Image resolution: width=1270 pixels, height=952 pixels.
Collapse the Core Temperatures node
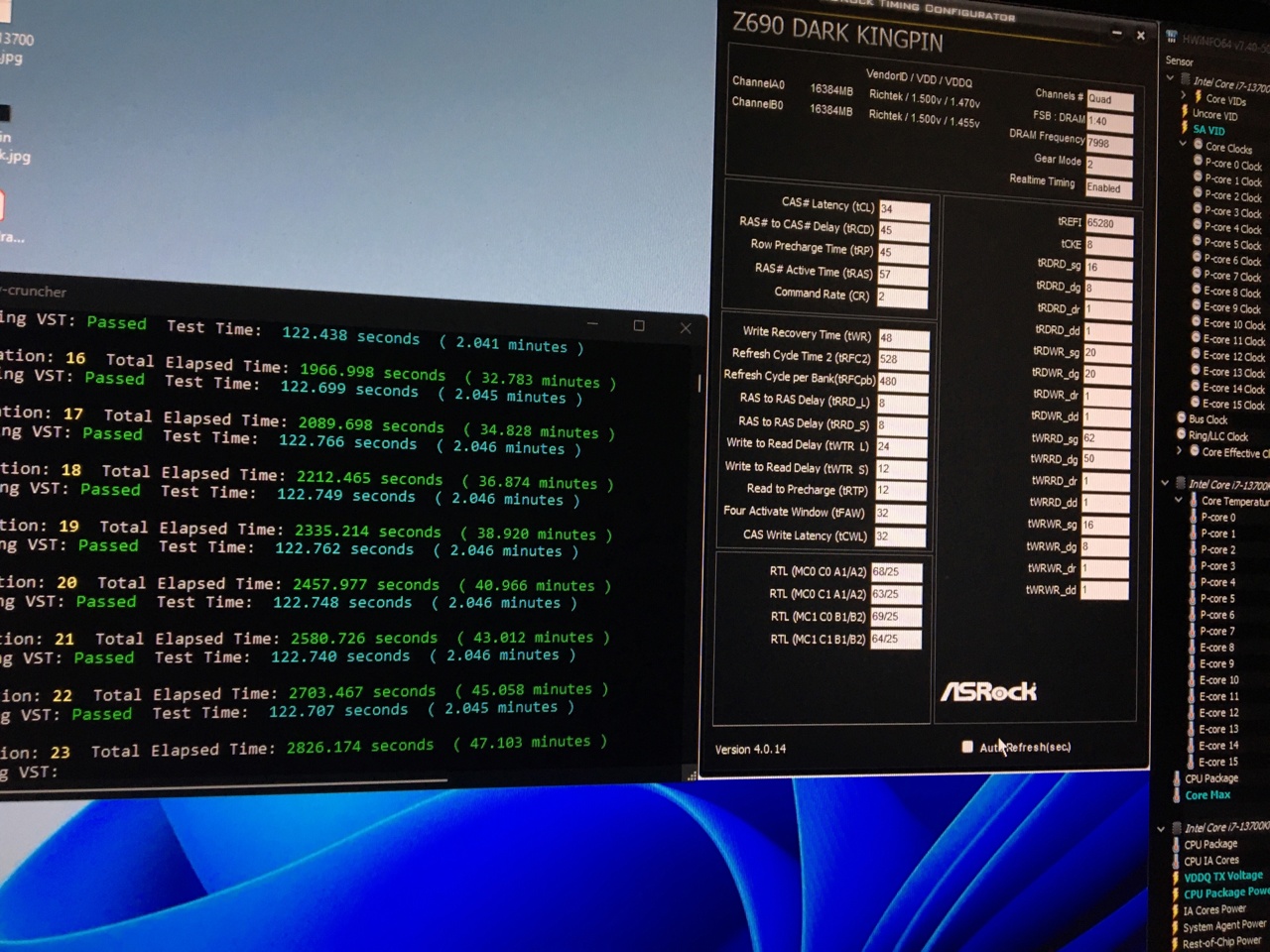[x=1179, y=500]
